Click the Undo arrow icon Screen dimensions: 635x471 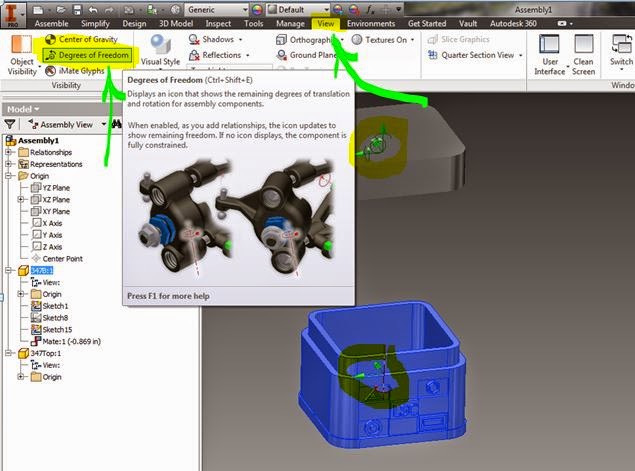(93, 9)
